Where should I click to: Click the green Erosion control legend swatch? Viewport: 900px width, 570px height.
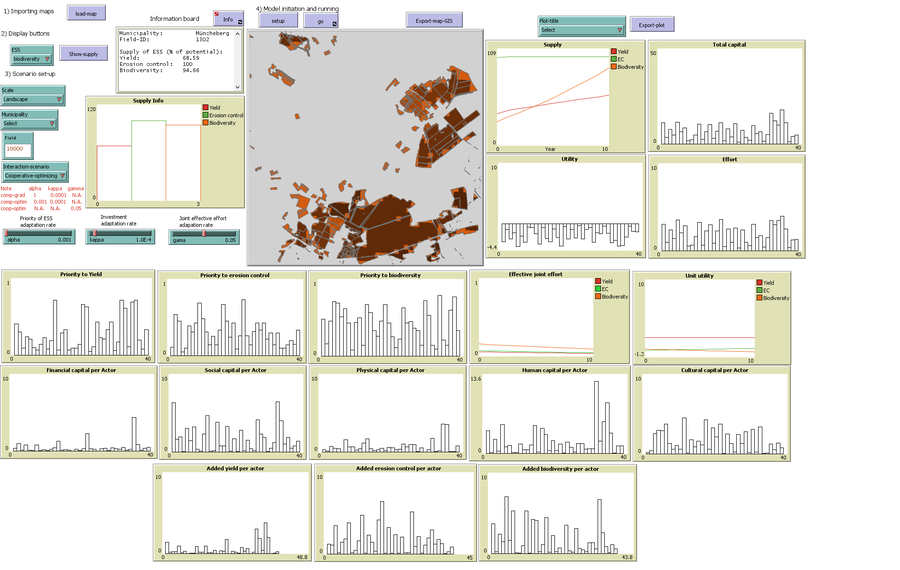[x=206, y=115]
